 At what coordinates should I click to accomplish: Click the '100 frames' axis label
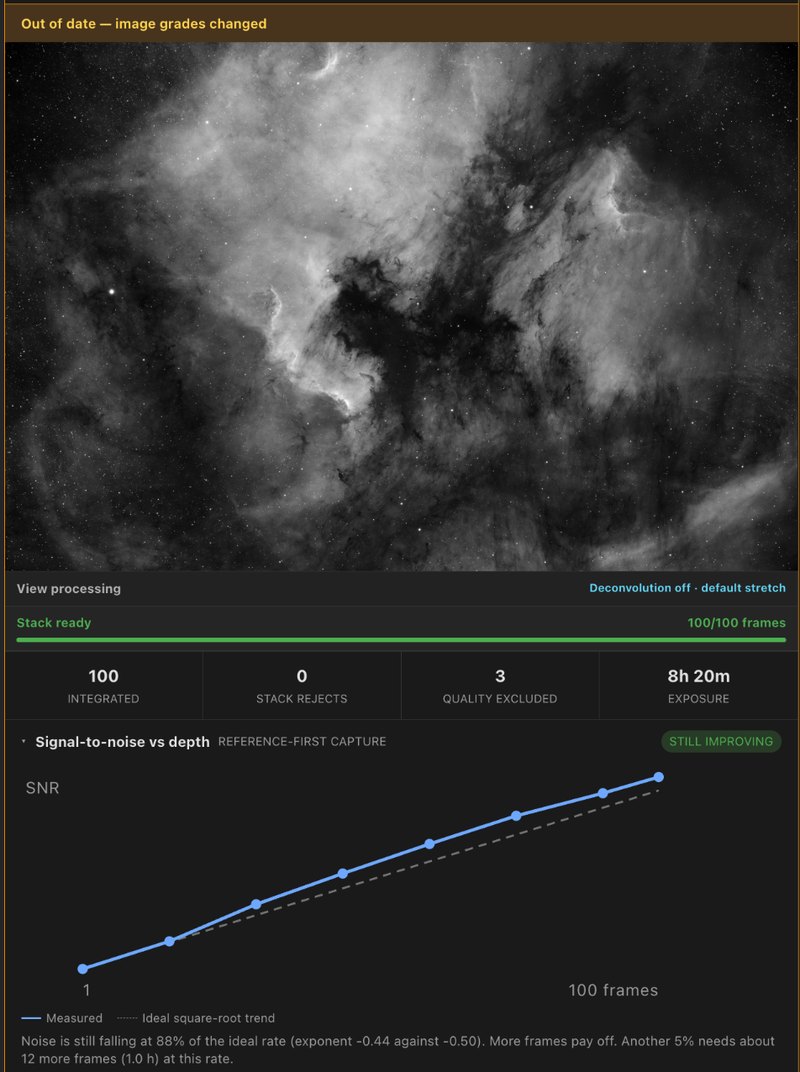coord(613,990)
